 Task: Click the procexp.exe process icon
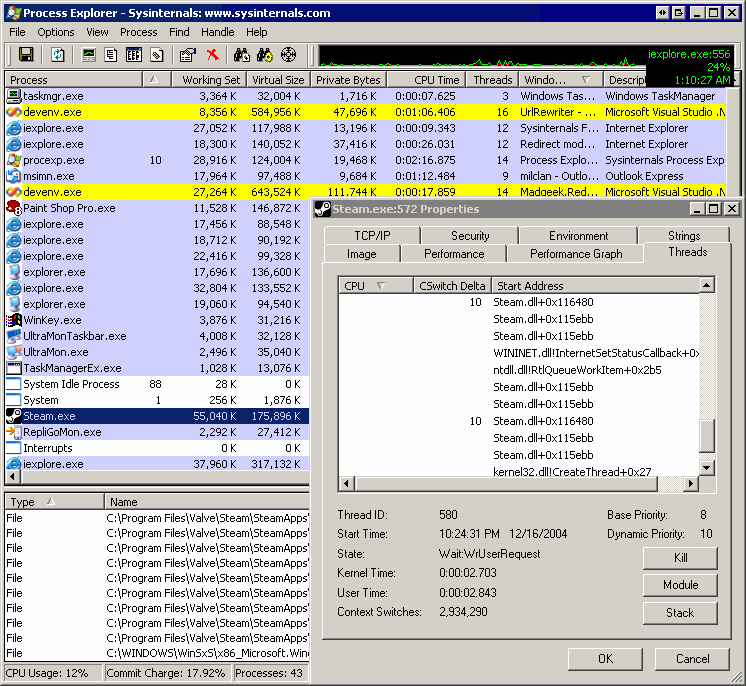[x=14, y=160]
